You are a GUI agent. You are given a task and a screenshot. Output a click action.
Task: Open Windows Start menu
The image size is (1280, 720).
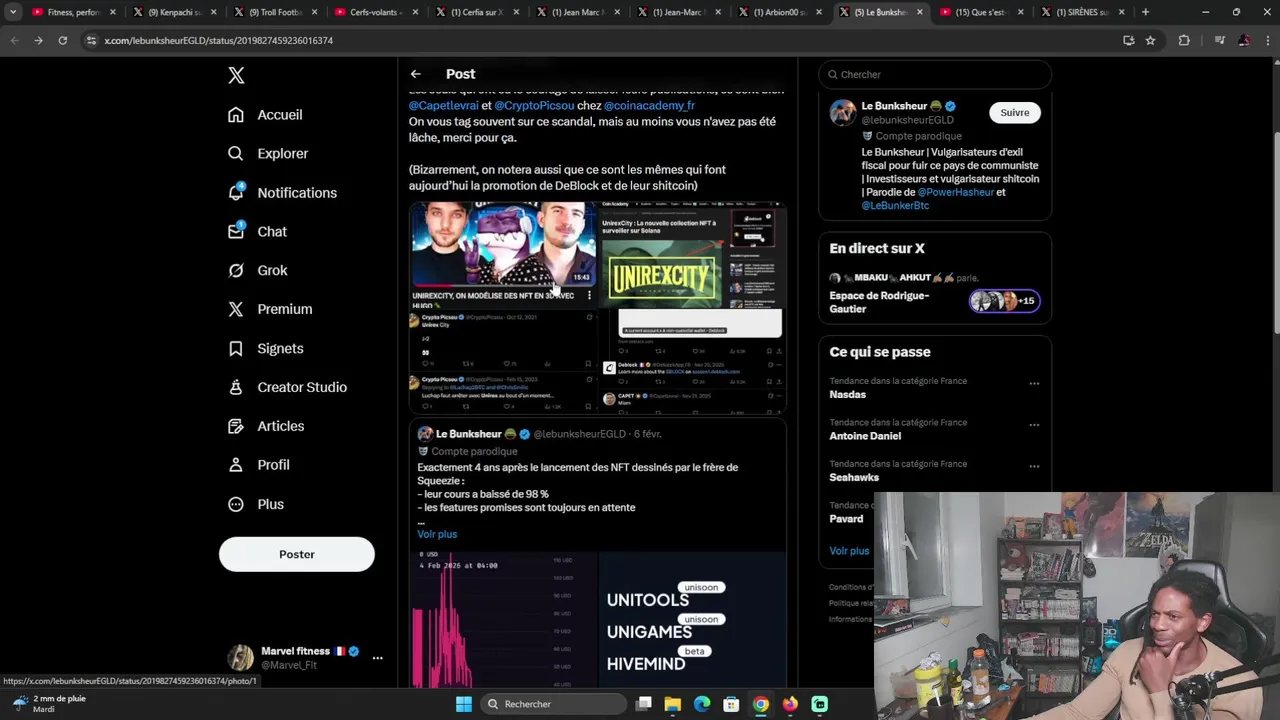coord(464,704)
